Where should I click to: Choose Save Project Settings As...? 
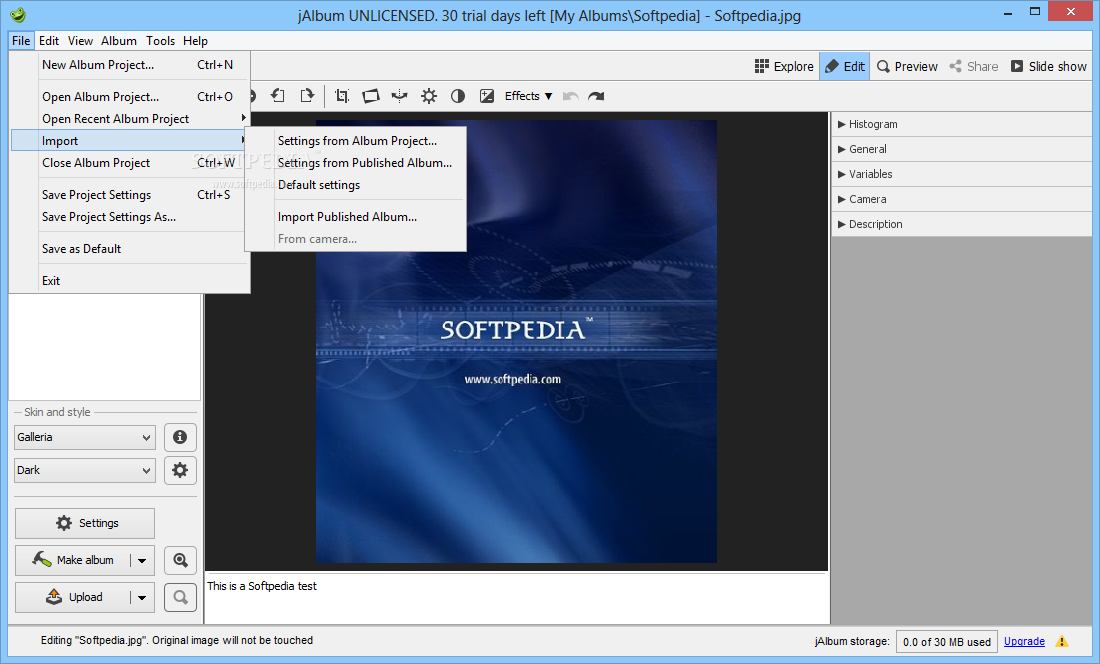pyautogui.click(x=130, y=217)
